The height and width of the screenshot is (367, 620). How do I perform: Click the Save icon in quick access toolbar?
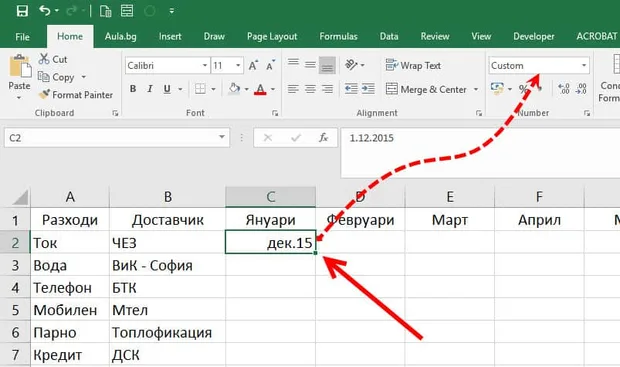22,11
